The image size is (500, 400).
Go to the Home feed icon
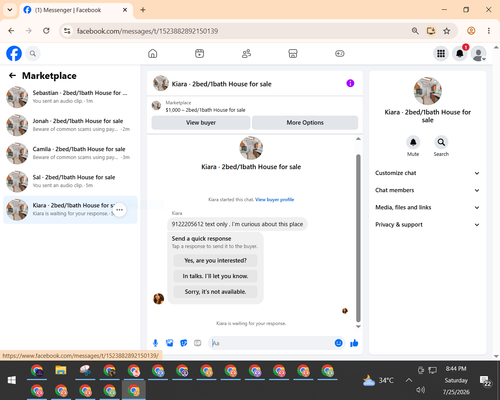tap(153, 53)
